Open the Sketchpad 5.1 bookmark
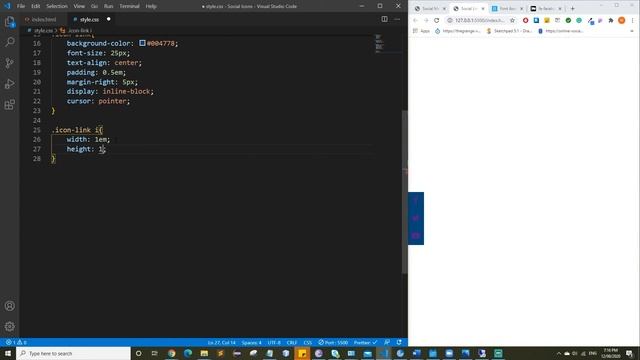640x360 pixels. tap(509, 31)
